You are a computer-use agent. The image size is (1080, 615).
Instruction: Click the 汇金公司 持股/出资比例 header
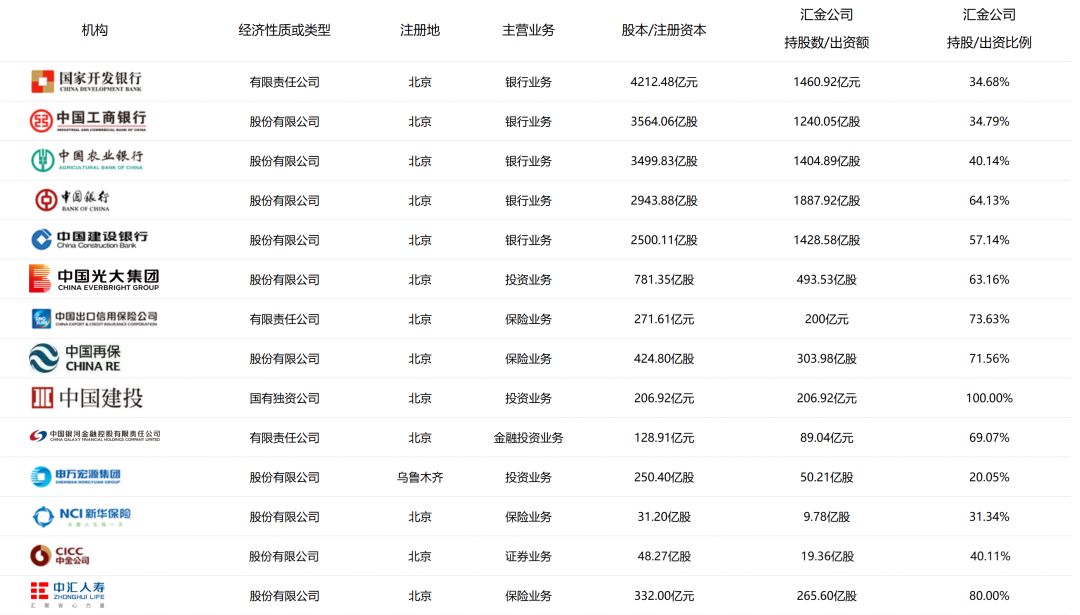coord(989,28)
